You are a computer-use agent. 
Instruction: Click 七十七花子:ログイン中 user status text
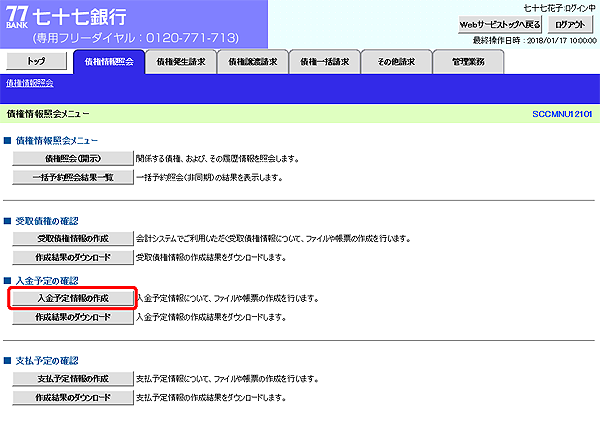point(559,8)
